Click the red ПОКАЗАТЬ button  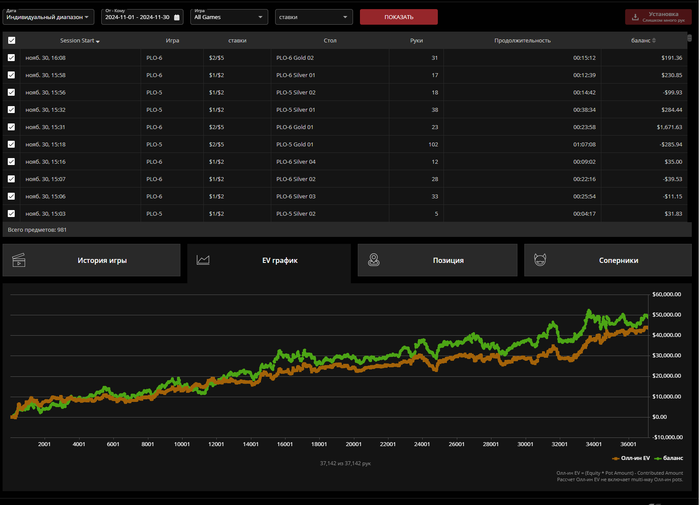pyautogui.click(x=399, y=17)
